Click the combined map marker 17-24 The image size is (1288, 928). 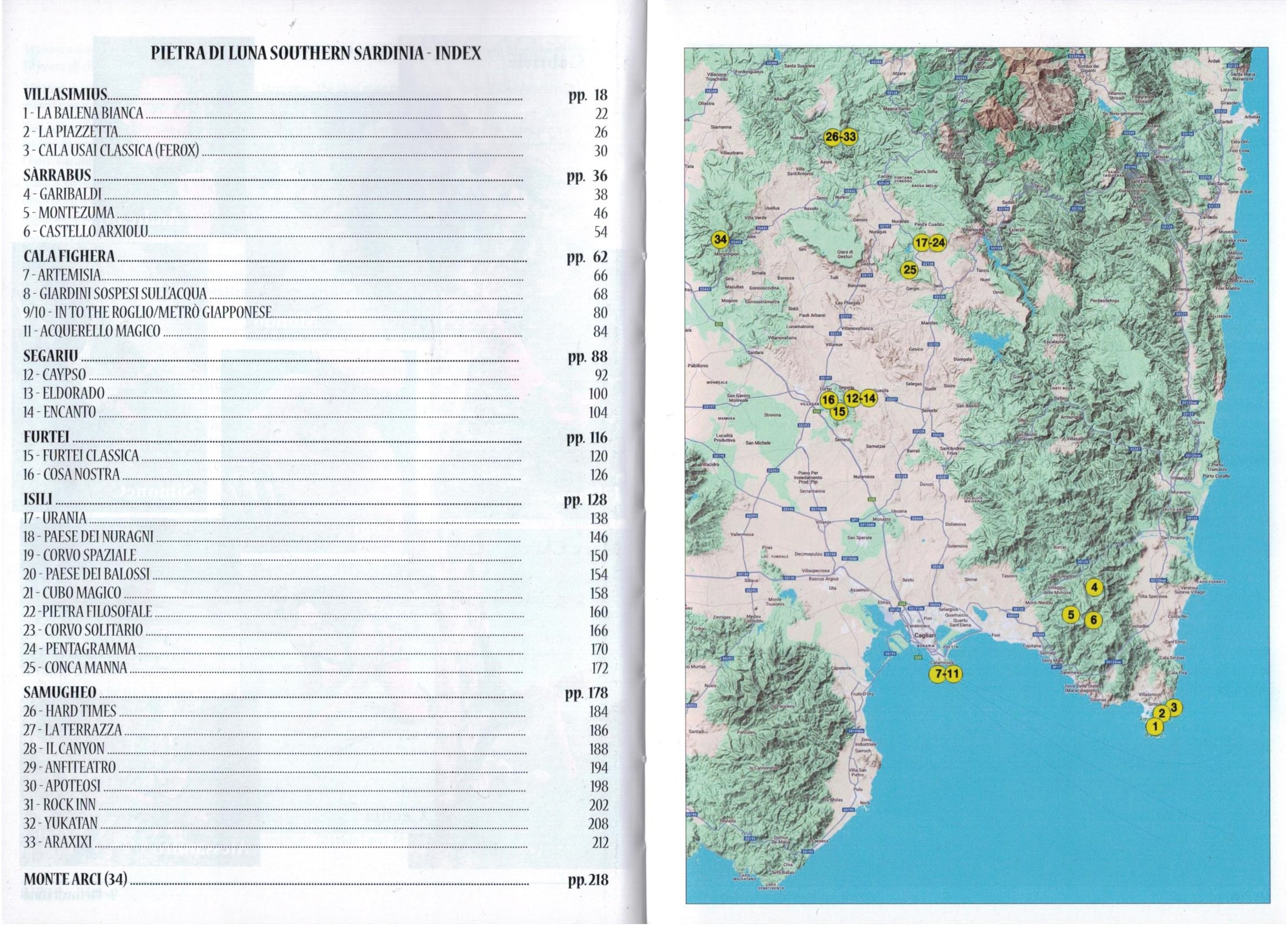tap(929, 243)
